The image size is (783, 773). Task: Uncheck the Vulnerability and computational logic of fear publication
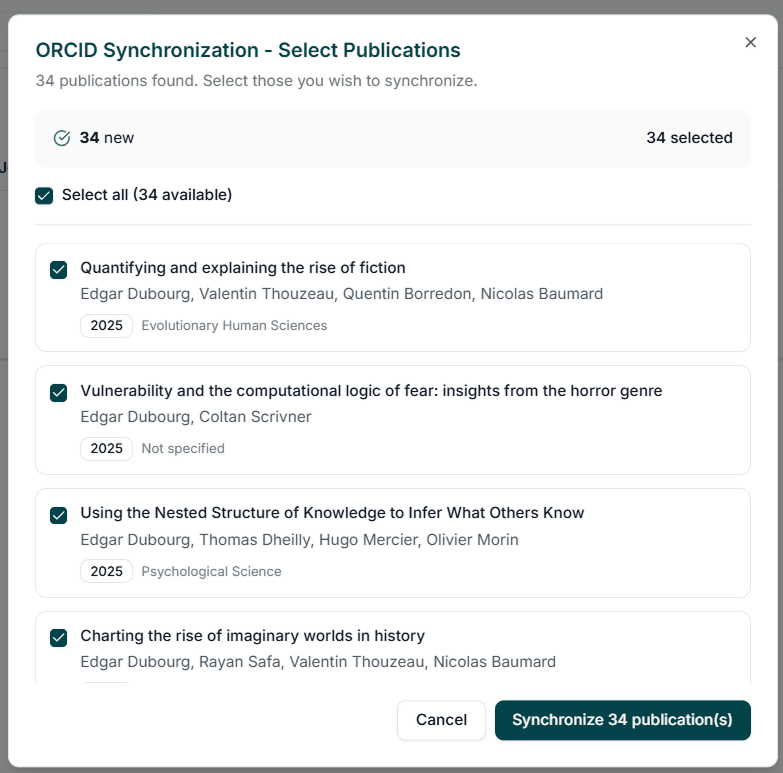[59, 392]
